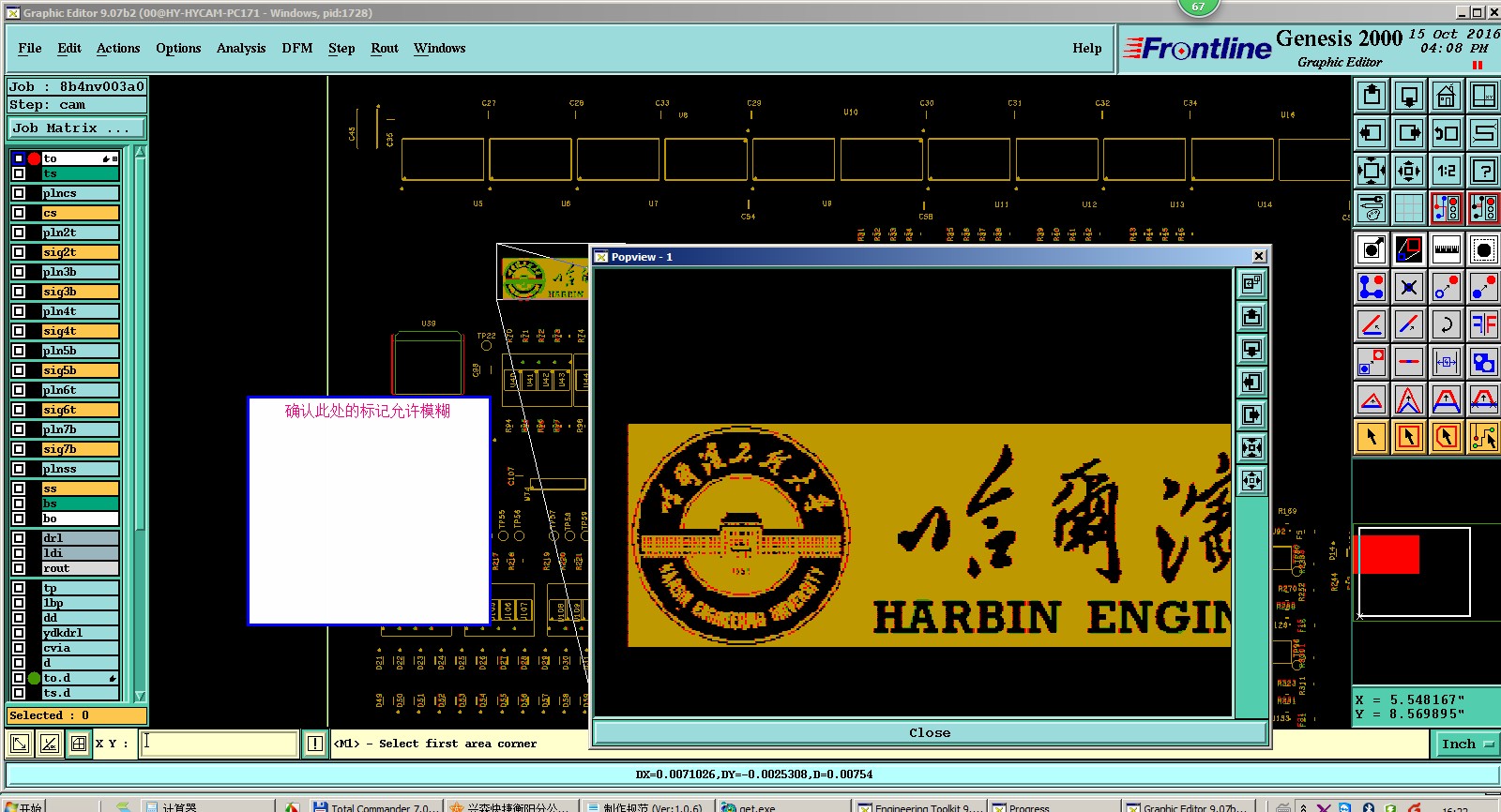
Task: Open the Edit menu
Action: [69, 49]
